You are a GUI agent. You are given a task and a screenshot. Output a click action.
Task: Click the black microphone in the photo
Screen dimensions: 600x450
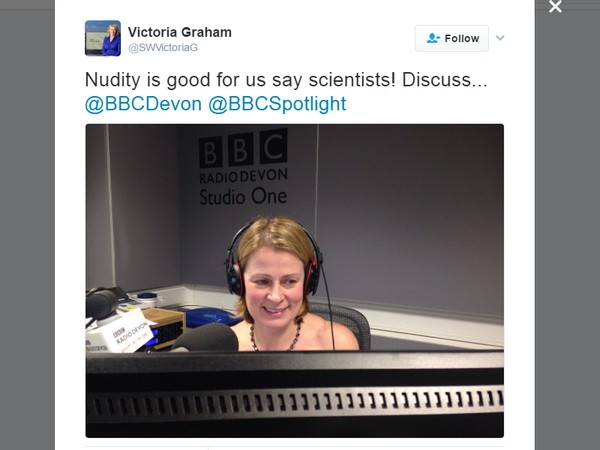pos(209,338)
